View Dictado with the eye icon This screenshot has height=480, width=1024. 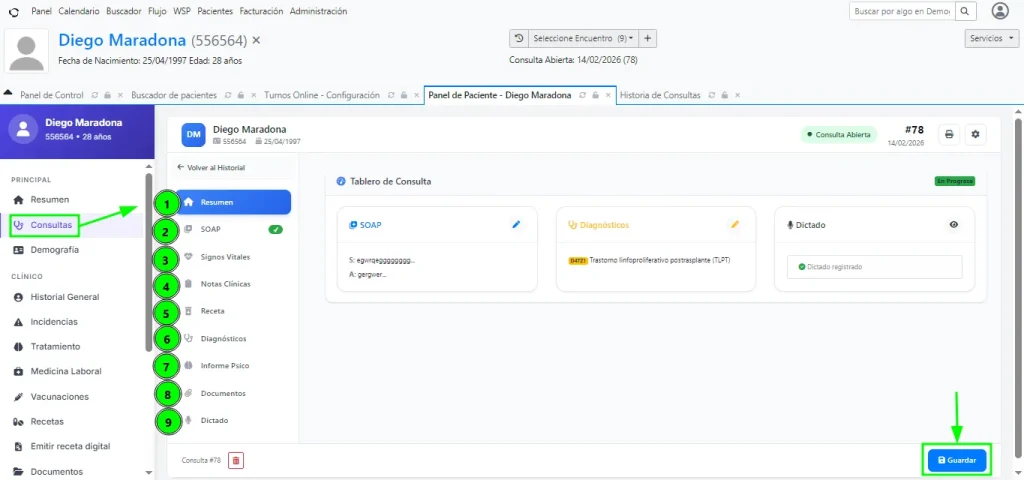tap(953, 225)
